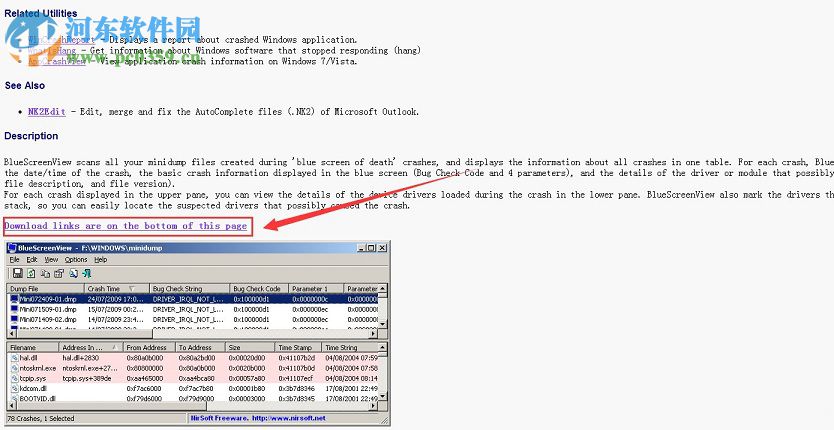834x430 pixels.
Task: Open the www.nirsoft.net link in status bar
Action: (x=289, y=418)
